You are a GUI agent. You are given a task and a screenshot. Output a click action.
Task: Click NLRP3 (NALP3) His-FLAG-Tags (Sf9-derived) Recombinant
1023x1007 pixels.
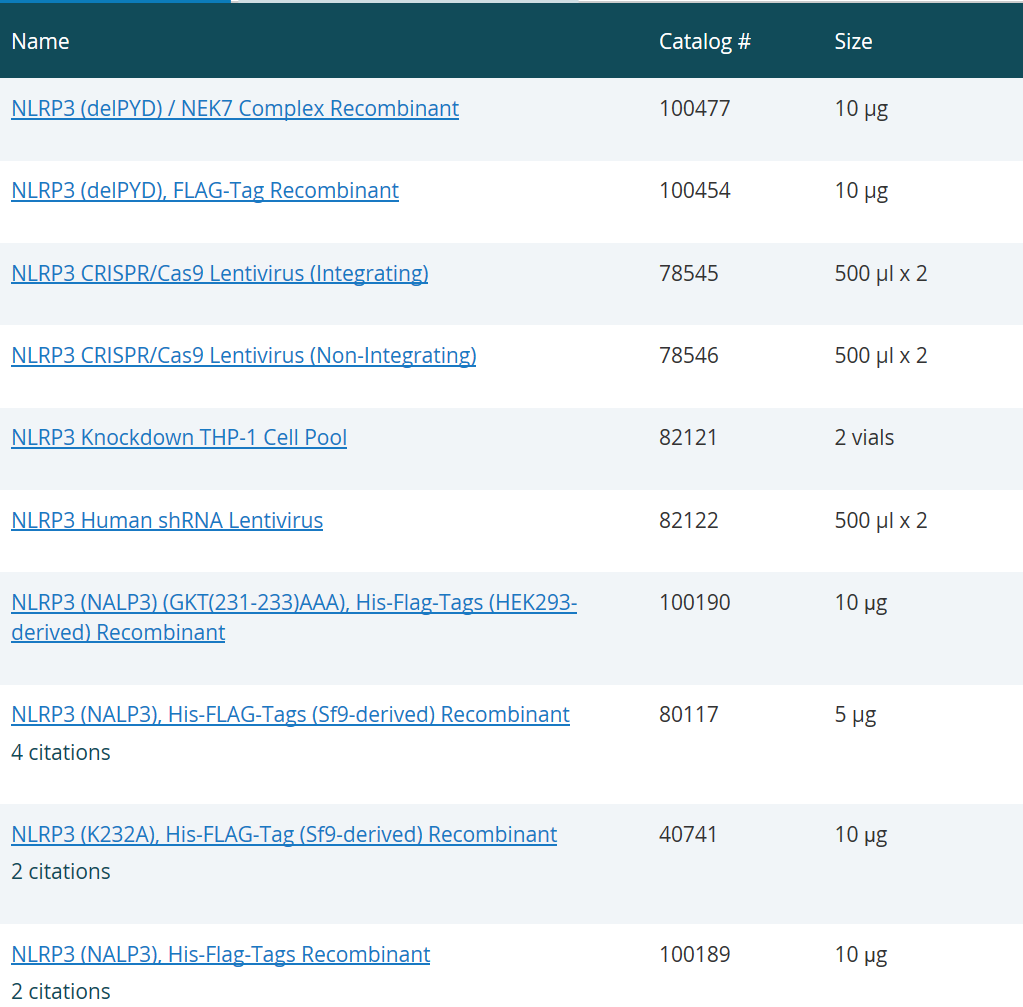pyautogui.click(x=290, y=714)
